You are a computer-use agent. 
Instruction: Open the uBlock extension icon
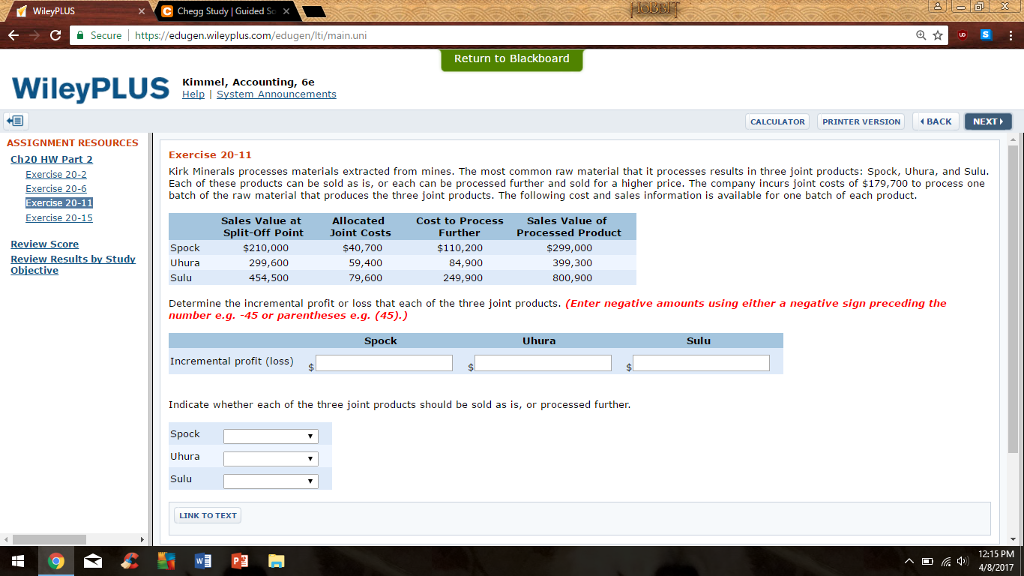(963, 35)
